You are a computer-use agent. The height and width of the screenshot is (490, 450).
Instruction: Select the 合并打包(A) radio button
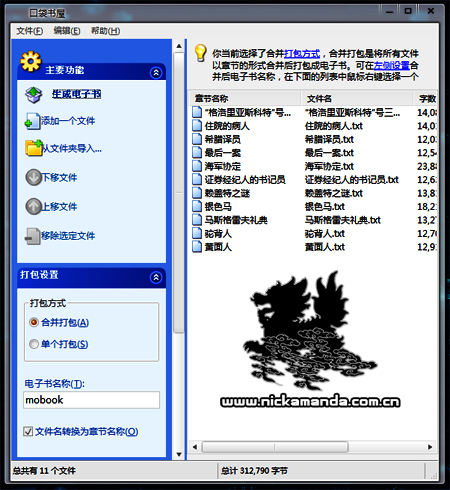click(34, 322)
